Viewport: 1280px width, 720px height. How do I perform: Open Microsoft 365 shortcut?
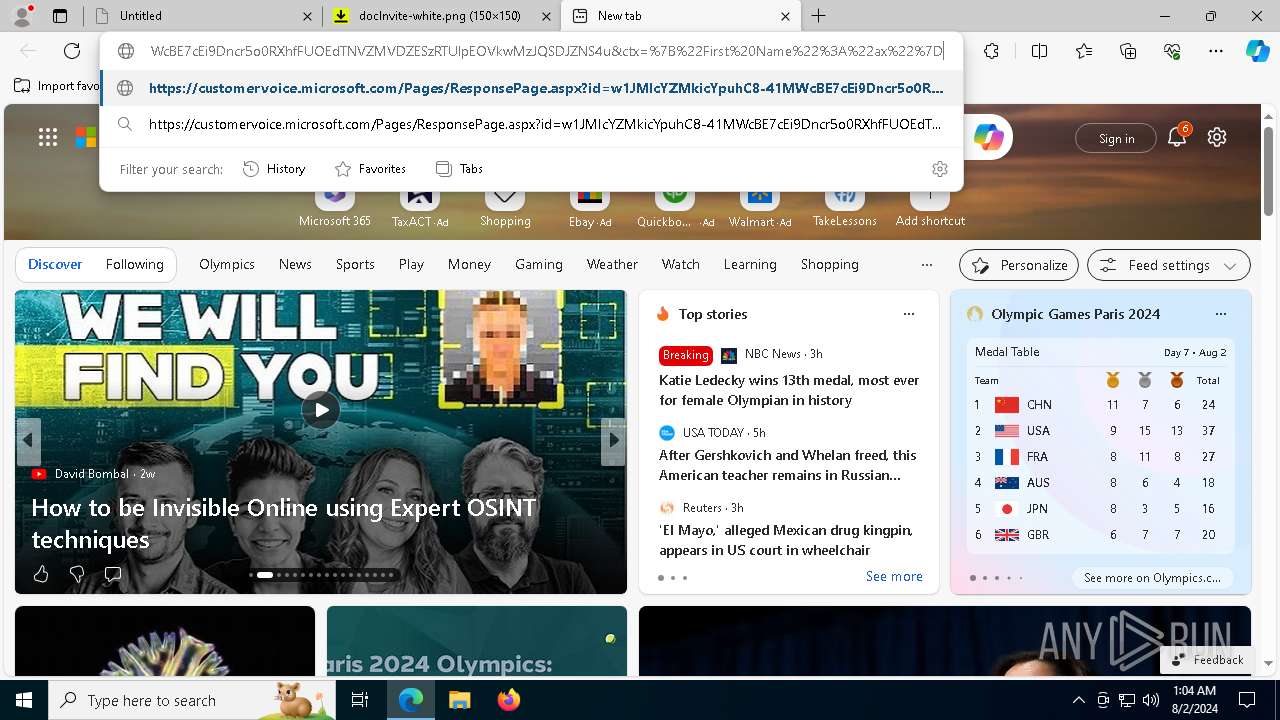(x=335, y=205)
